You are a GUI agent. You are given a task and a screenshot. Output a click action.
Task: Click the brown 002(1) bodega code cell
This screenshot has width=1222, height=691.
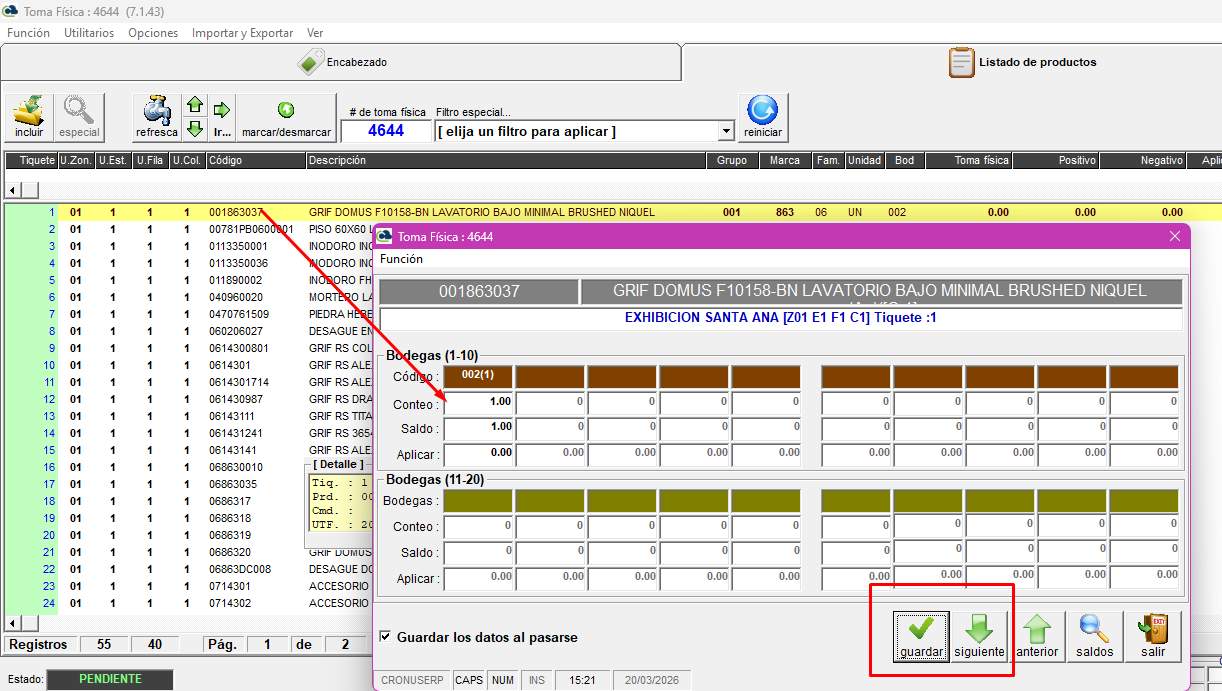[x=478, y=375]
